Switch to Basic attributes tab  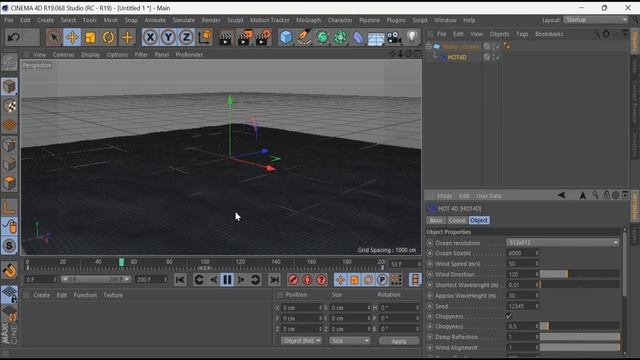click(436, 220)
